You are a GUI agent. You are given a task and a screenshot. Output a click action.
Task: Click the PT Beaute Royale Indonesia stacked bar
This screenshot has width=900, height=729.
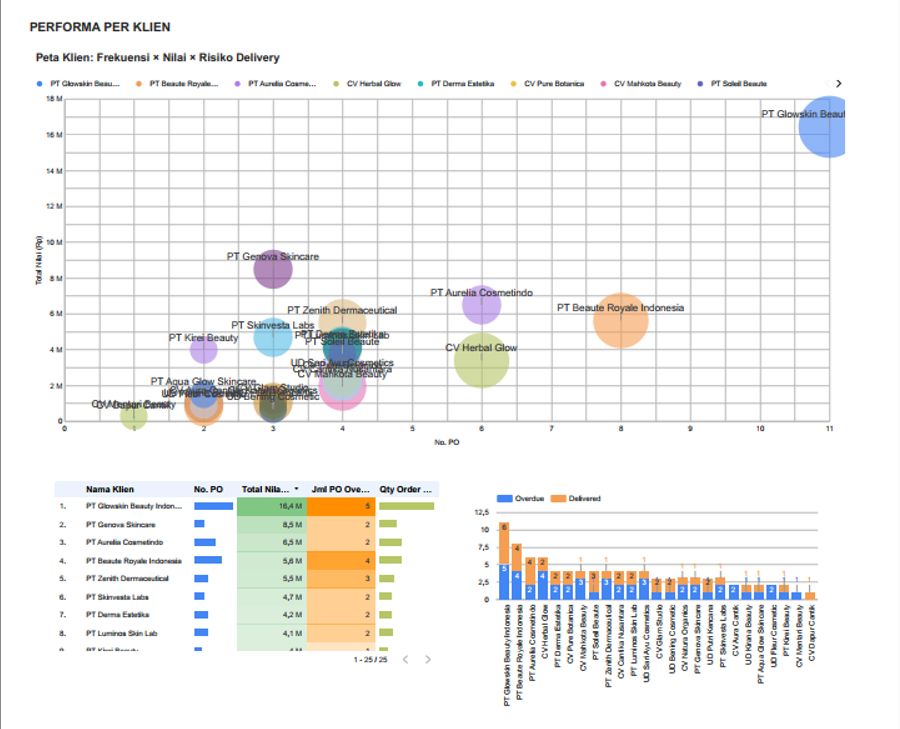(x=517, y=571)
